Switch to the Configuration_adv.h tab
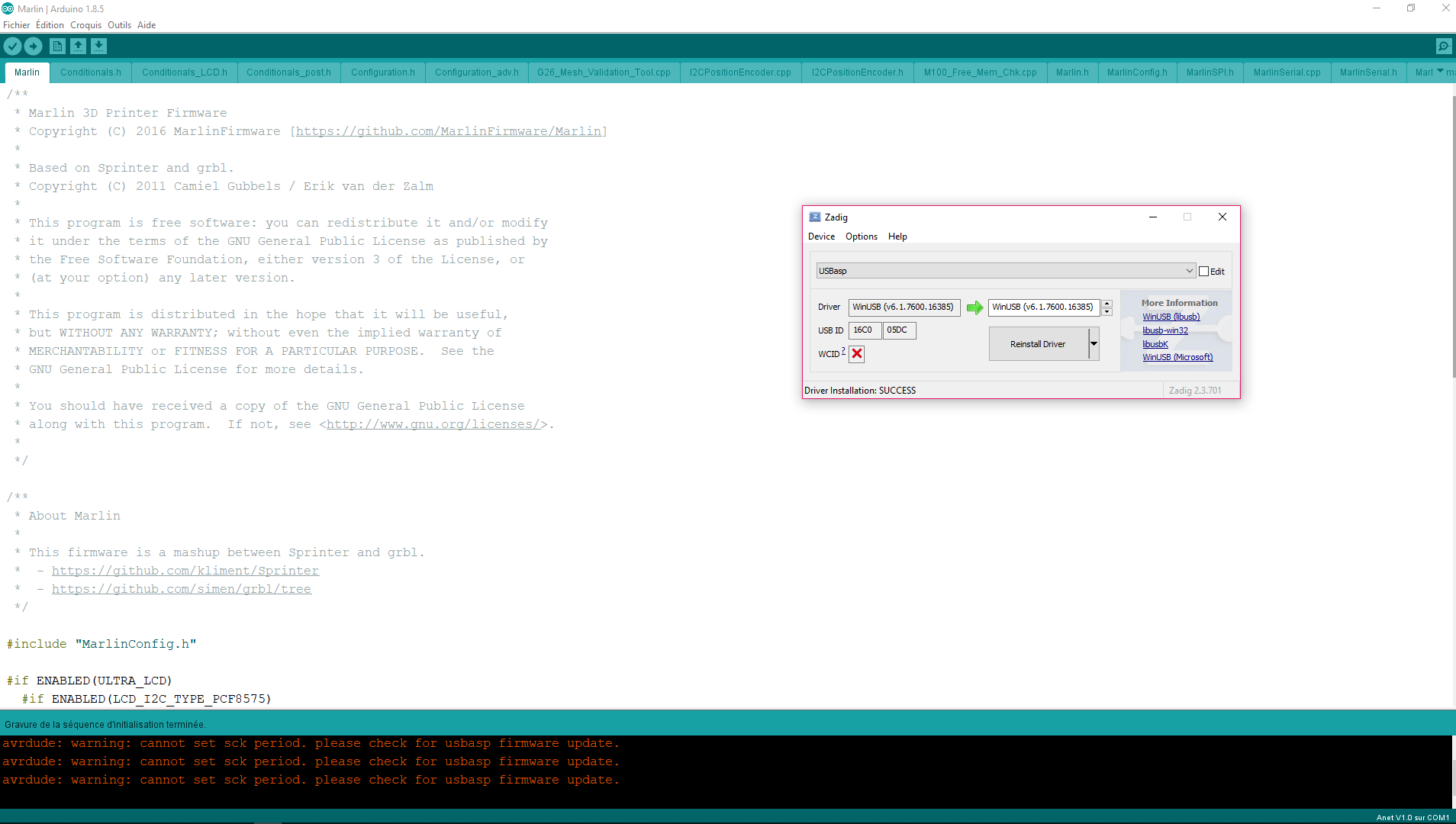1456x824 pixels. click(x=477, y=72)
